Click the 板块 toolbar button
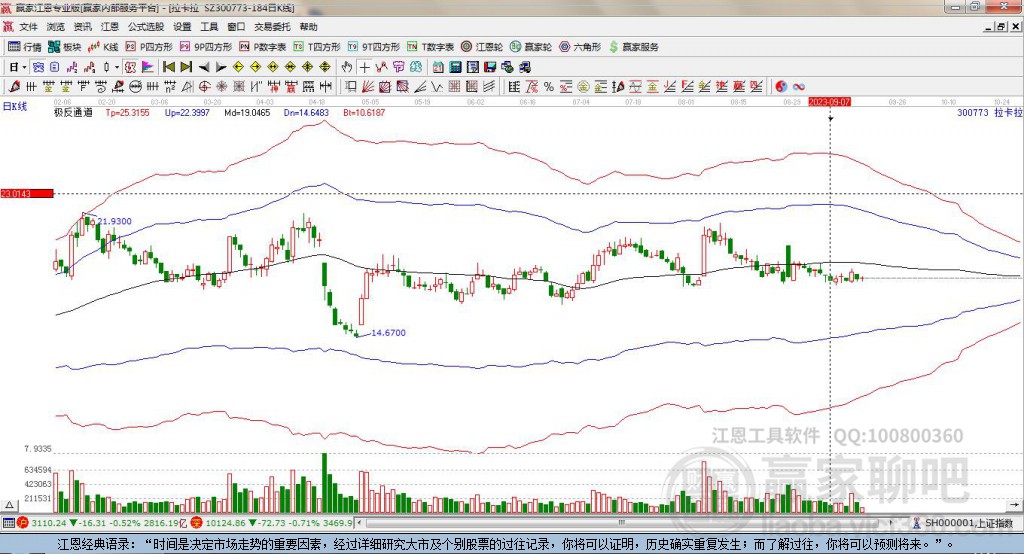 tap(64, 47)
